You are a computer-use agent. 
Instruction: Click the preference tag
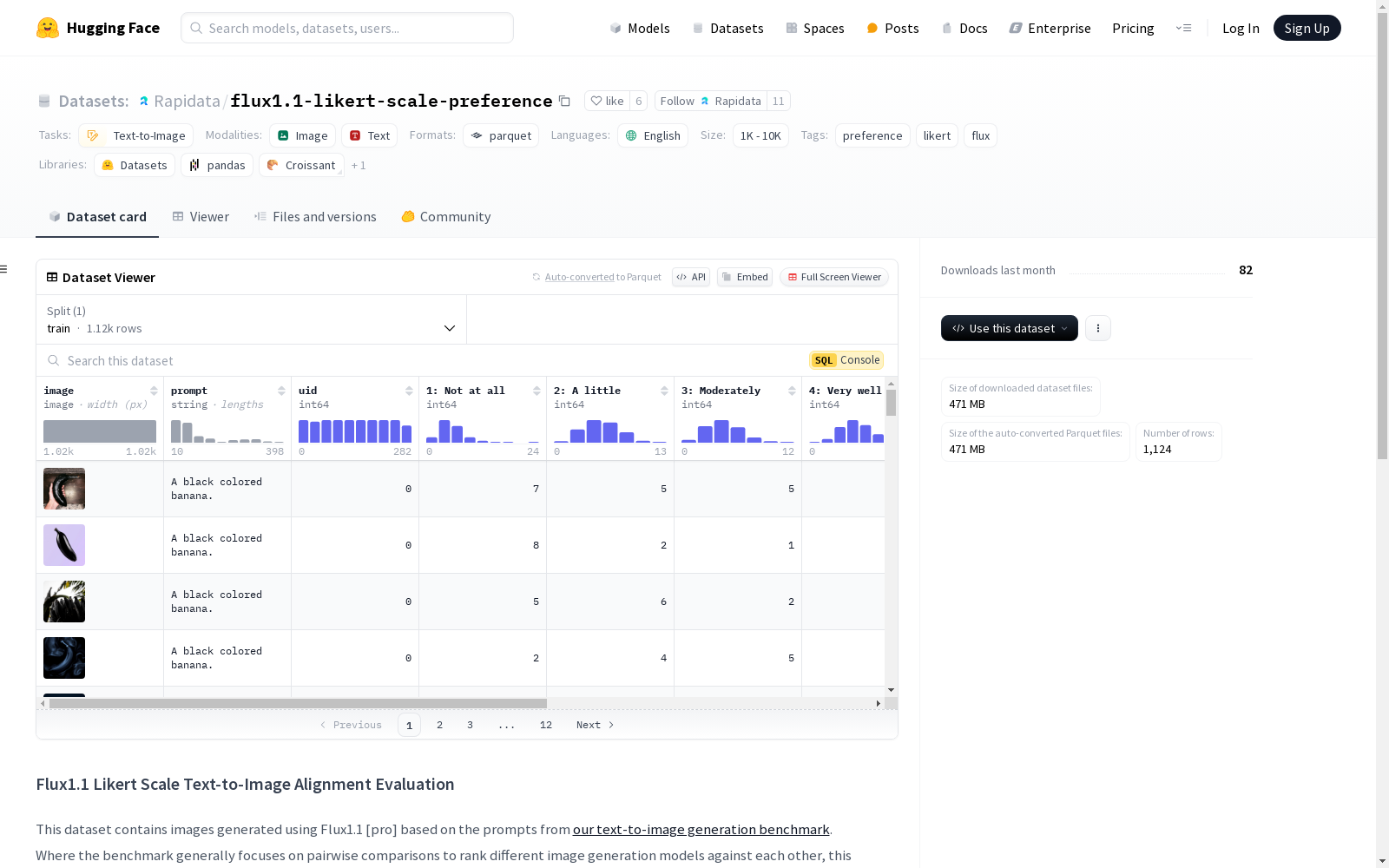(x=872, y=135)
